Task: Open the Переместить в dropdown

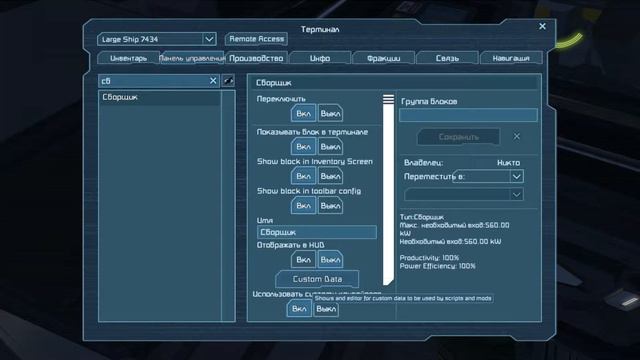Action: 488,176
